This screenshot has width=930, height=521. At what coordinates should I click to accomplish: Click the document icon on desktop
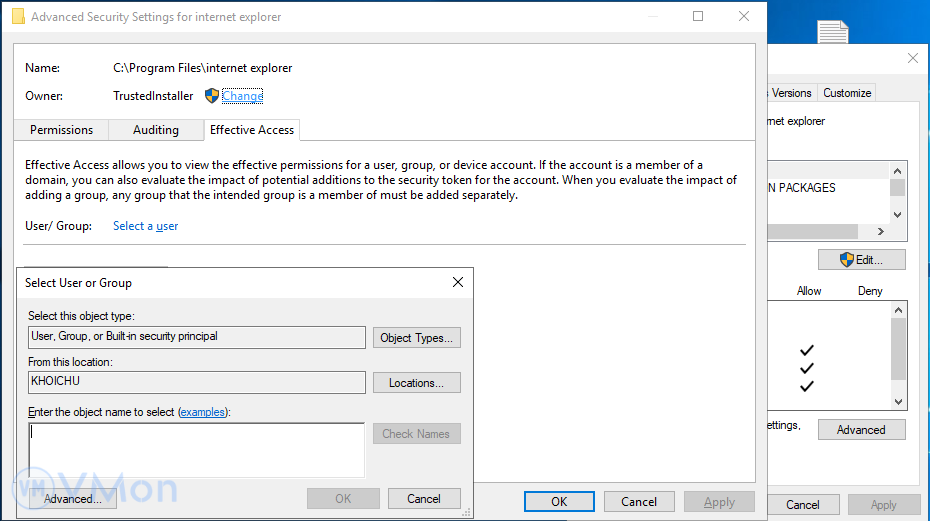tap(832, 32)
